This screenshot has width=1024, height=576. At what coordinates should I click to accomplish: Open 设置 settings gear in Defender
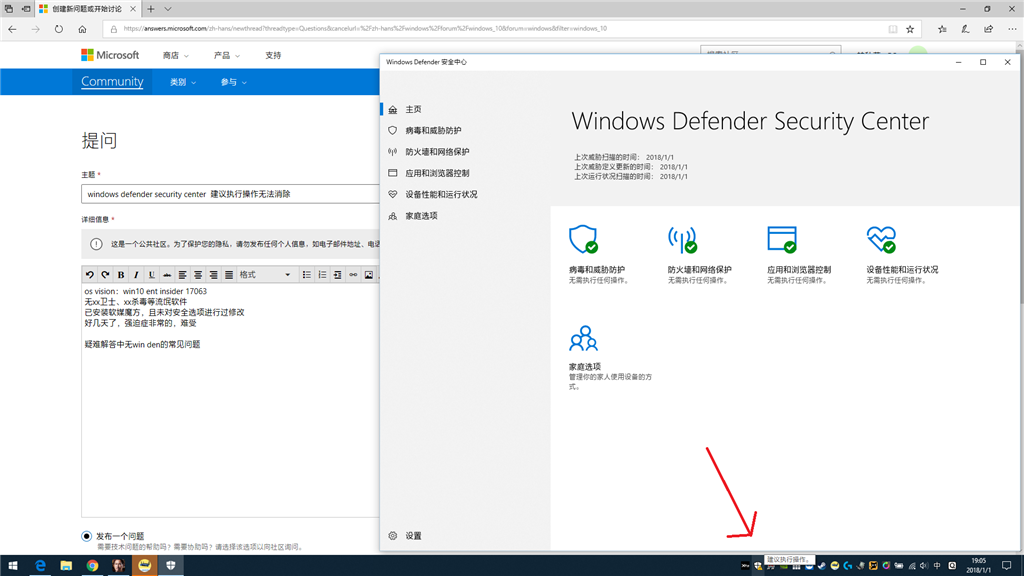[405, 536]
